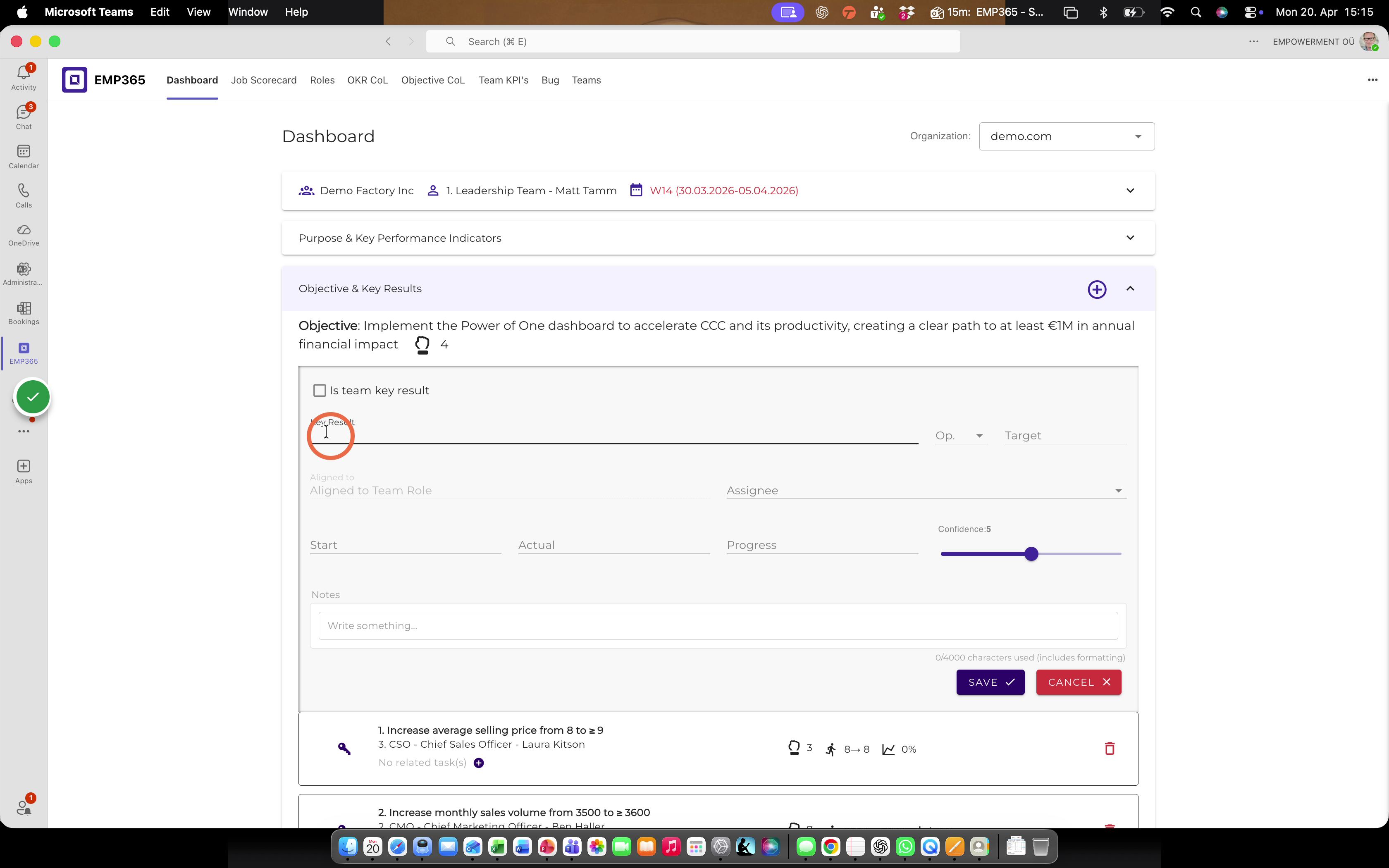The width and height of the screenshot is (1389, 868).
Task: Expand the Demo Factory Inc team panel
Action: tap(1130, 191)
